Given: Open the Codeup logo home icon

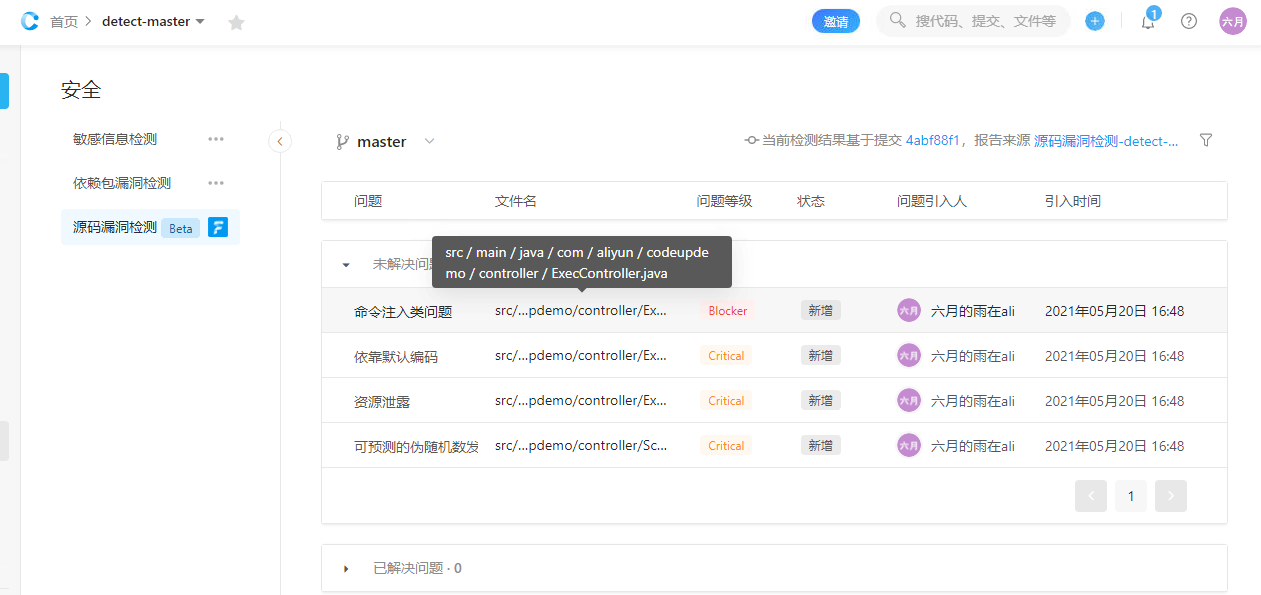Looking at the screenshot, I should click(30, 21).
